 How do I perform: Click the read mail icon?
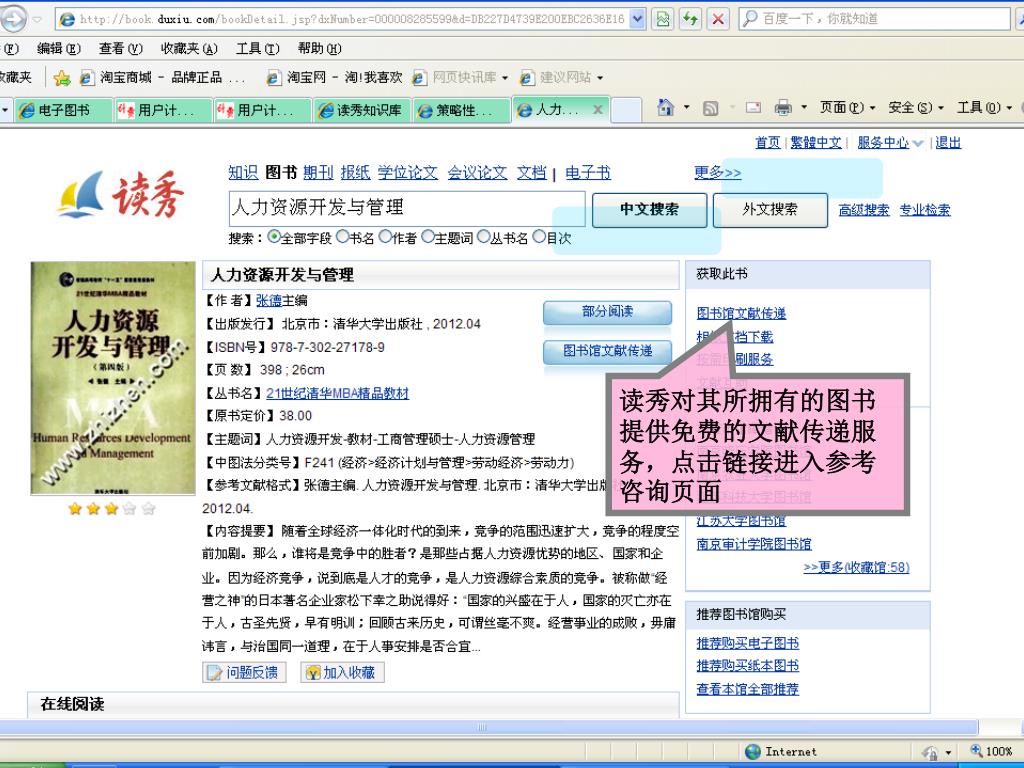tap(753, 108)
